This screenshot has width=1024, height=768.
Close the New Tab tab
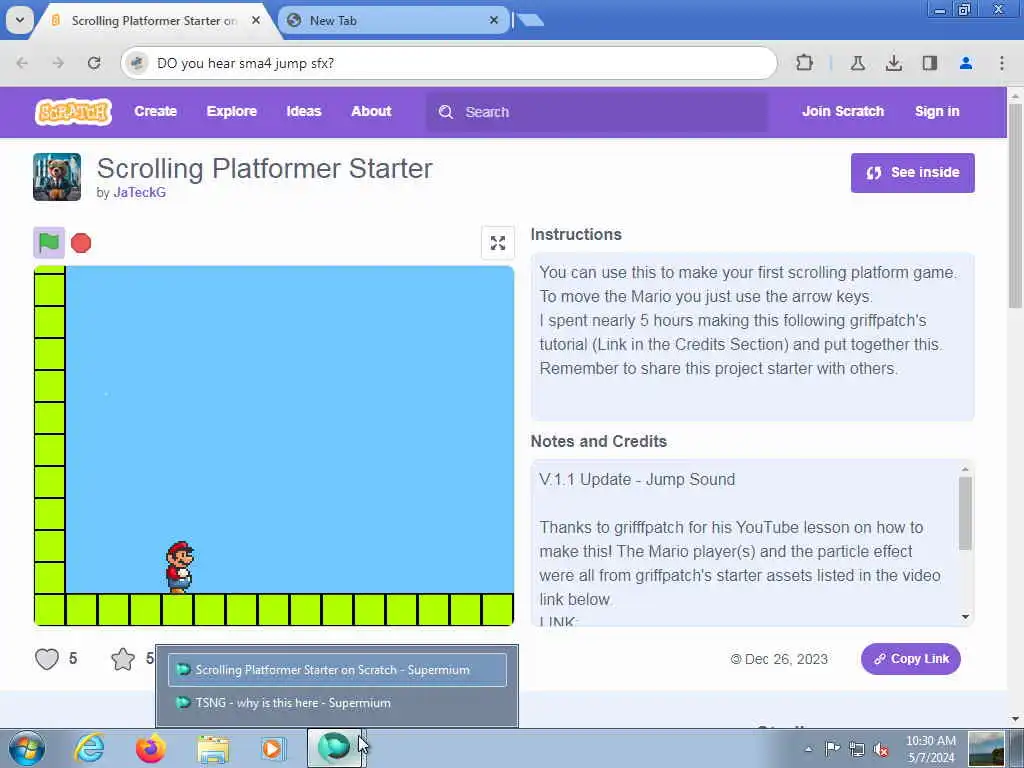[494, 20]
